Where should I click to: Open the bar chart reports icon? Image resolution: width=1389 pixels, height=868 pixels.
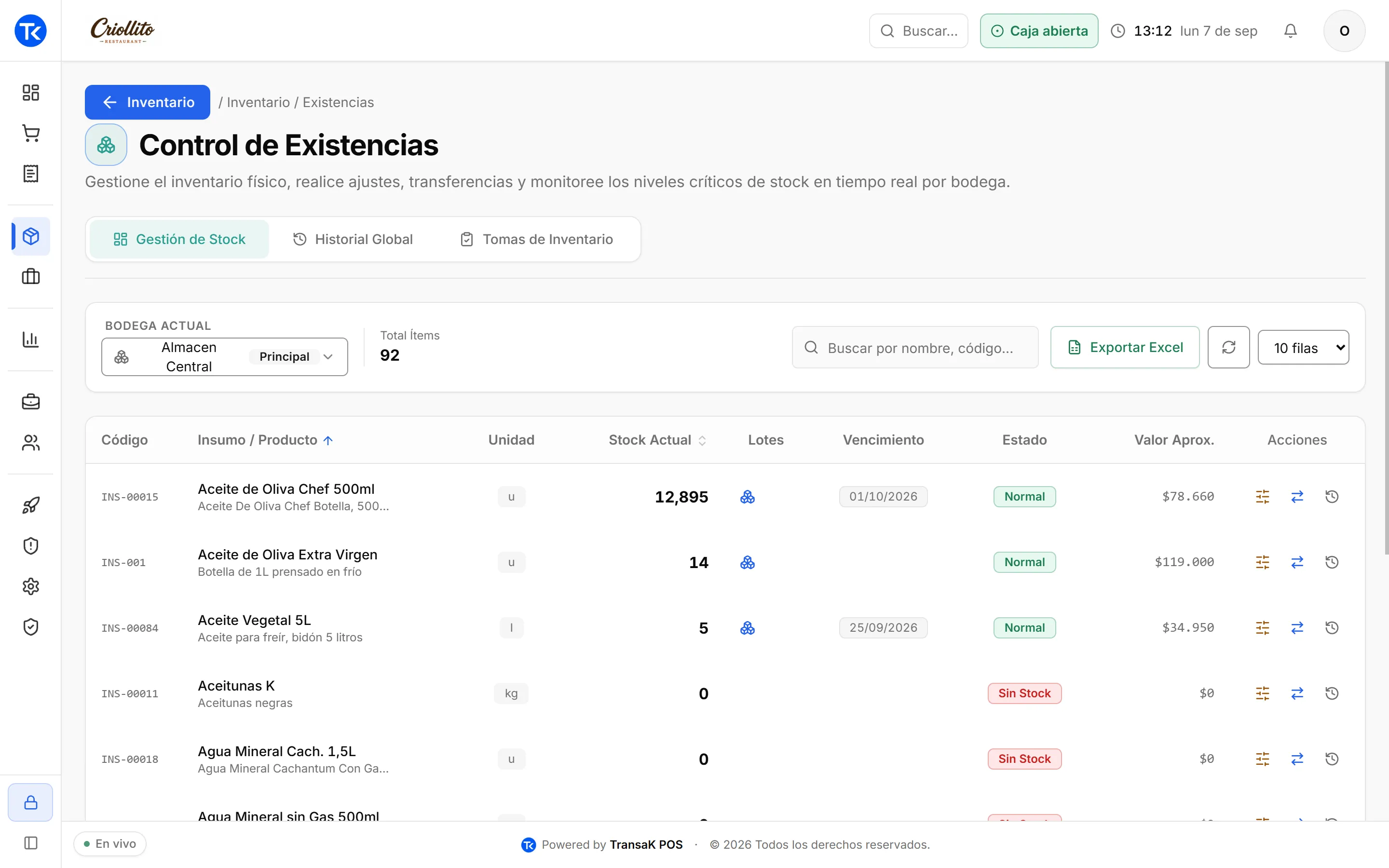pos(30,339)
